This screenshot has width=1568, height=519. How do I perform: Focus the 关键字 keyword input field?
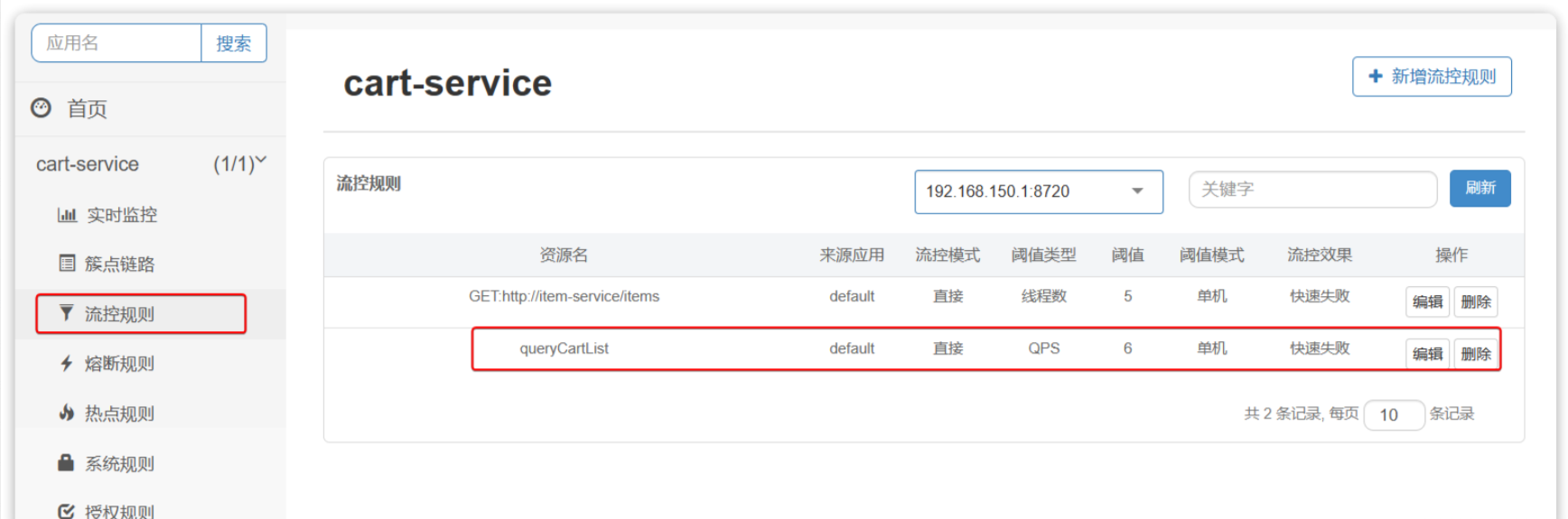[x=1311, y=190]
